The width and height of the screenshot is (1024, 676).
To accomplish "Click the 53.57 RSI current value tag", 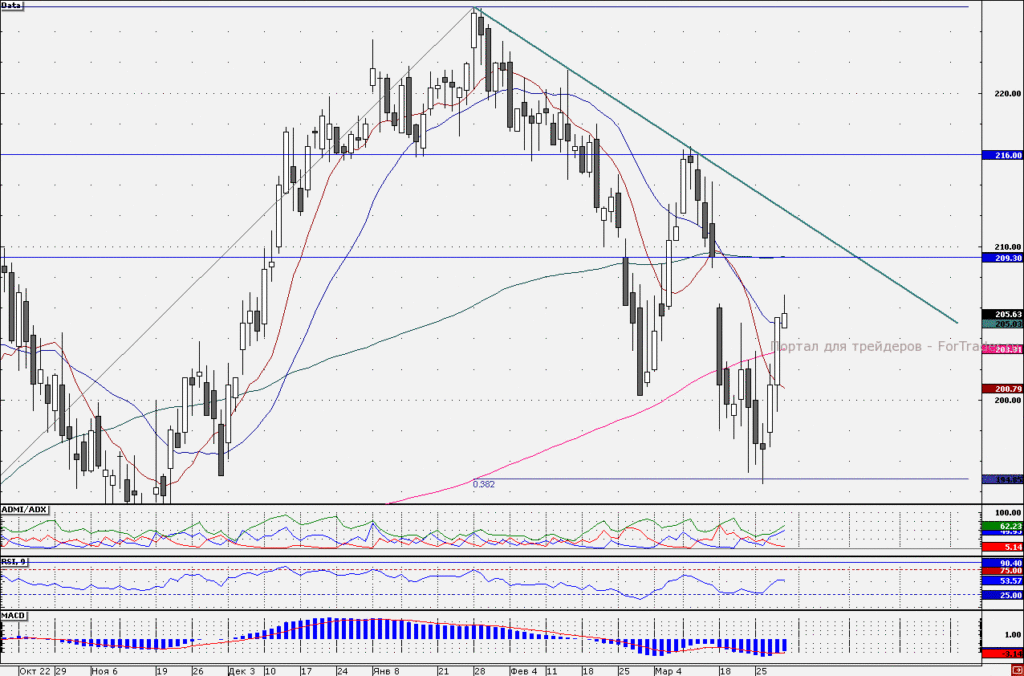I will (1002, 581).
